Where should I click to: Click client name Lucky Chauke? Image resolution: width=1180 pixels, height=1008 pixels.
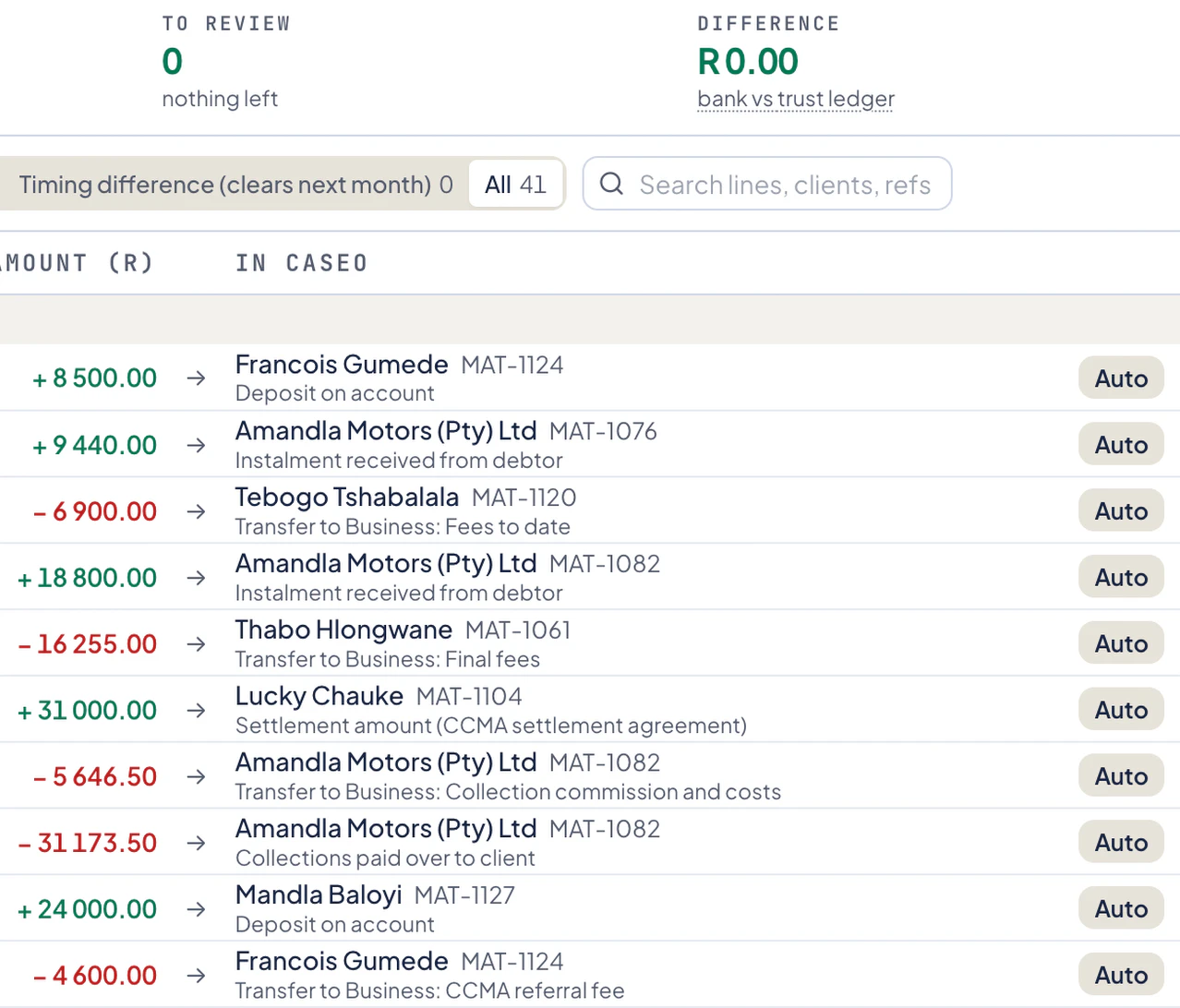pyautogui.click(x=319, y=696)
